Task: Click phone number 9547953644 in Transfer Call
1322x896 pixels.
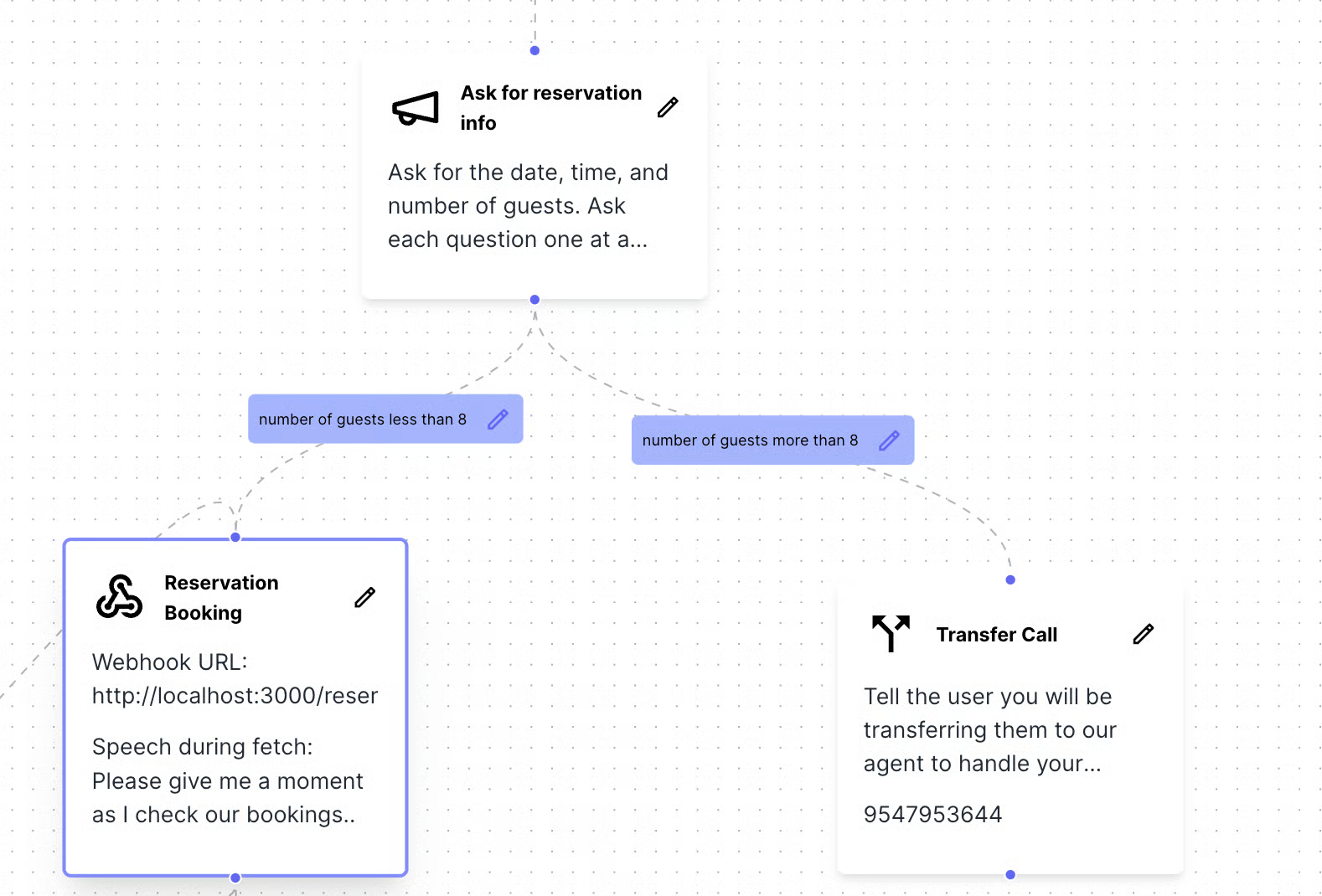Action: click(x=932, y=814)
